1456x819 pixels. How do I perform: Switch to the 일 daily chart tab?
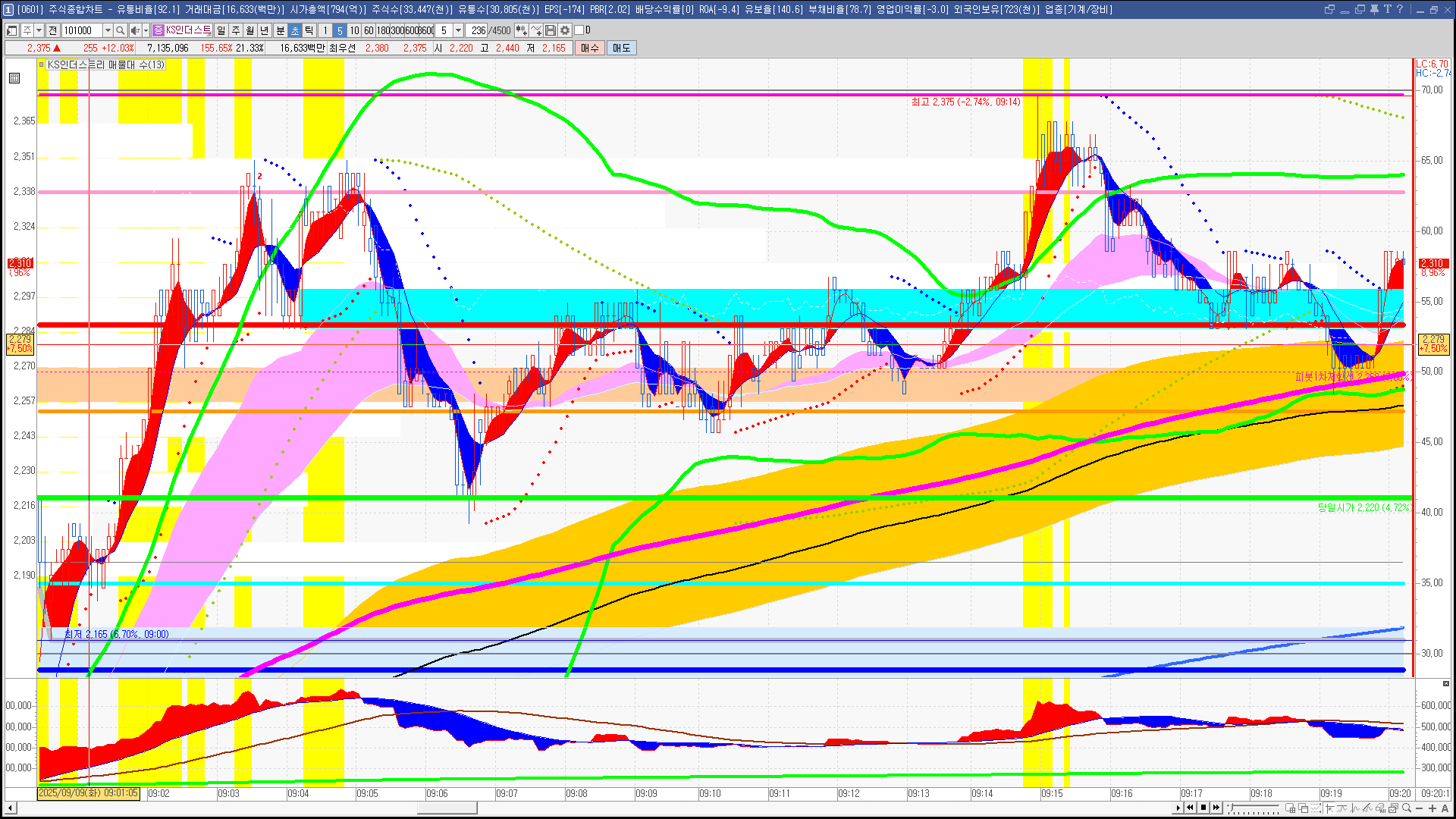221,30
